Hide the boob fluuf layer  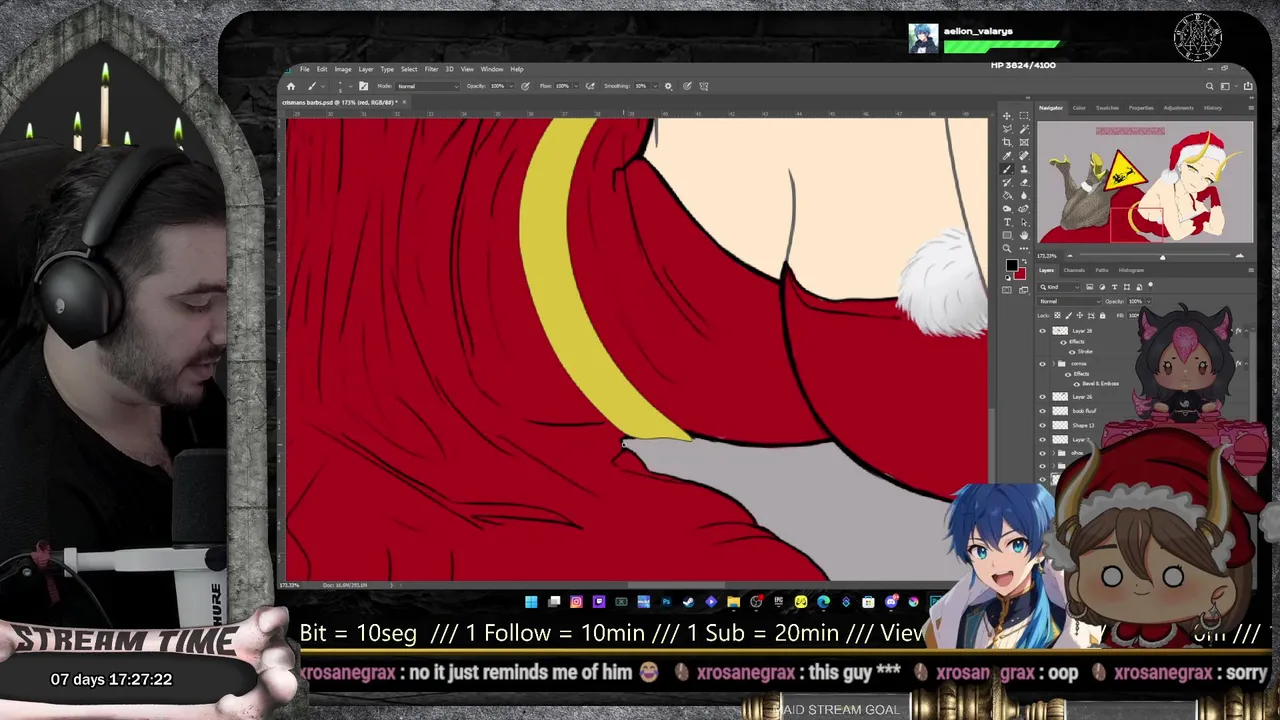1042,411
